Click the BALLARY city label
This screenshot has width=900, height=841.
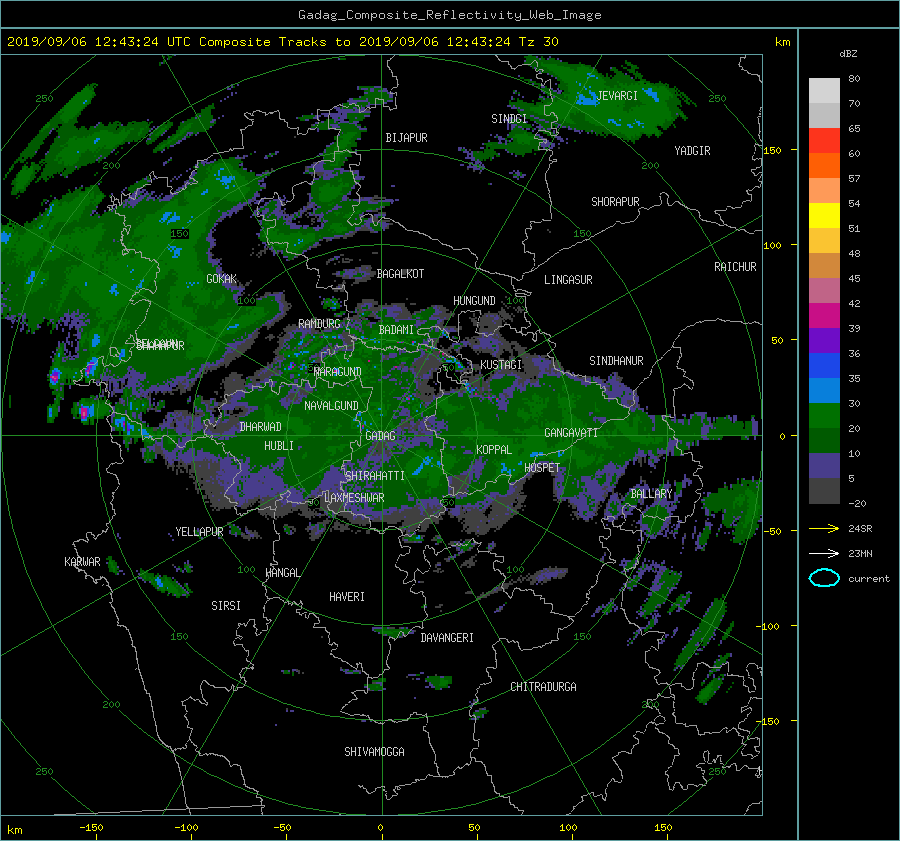pos(651,494)
